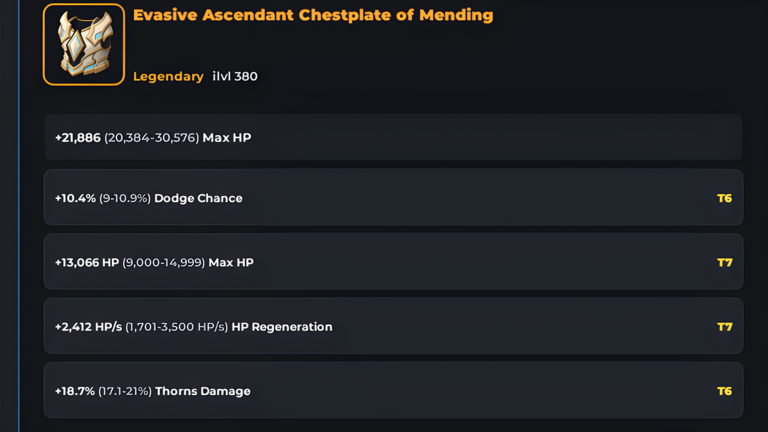Image resolution: width=768 pixels, height=432 pixels.
Task: Click the (20,384-30,576) Max HP range
Action: pos(151,138)
